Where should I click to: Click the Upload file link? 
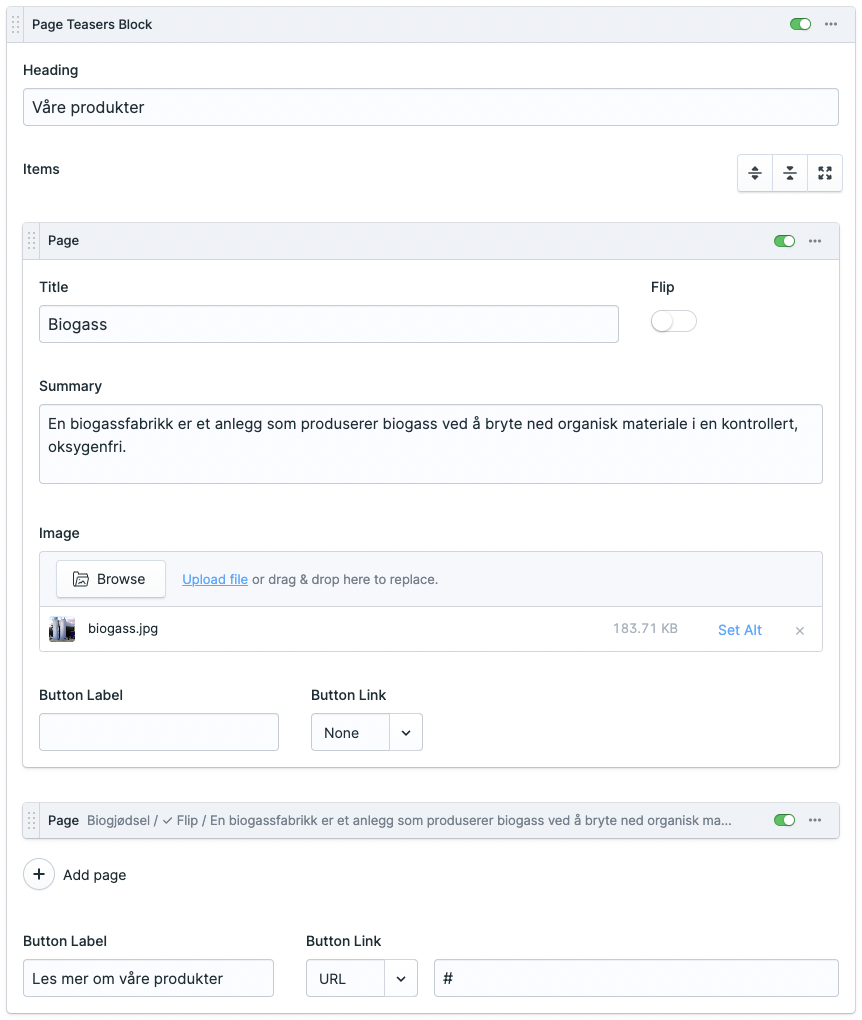pyautogui.click(x=214, y=579)
